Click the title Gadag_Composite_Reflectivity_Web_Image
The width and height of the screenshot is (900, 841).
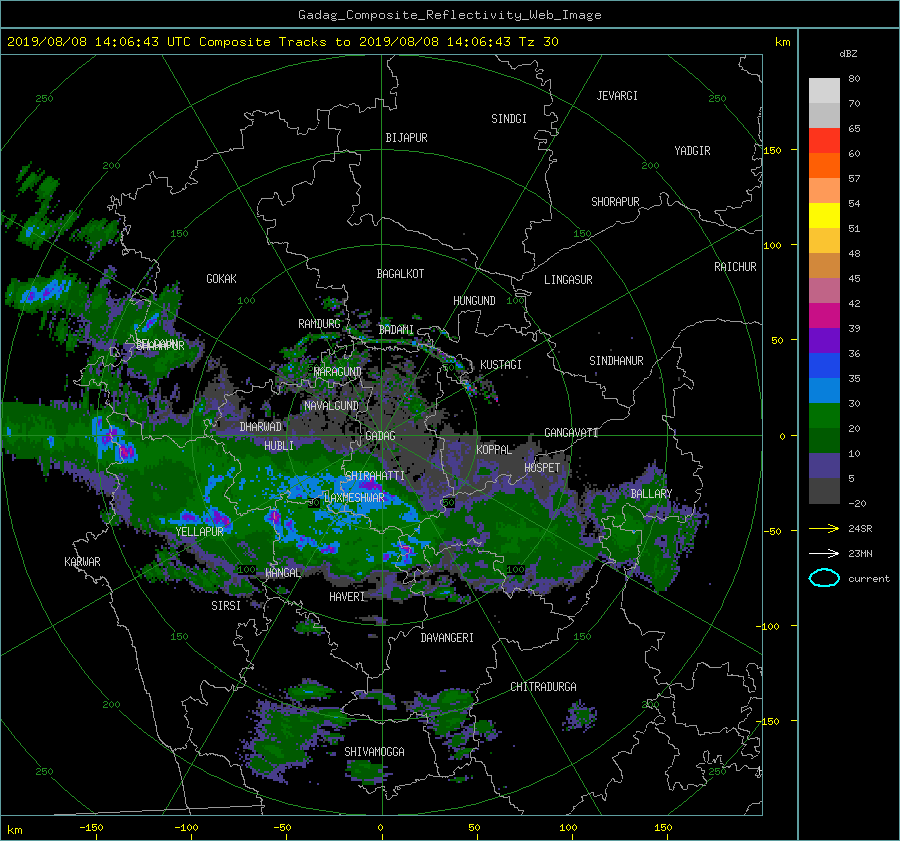point(449,15)
